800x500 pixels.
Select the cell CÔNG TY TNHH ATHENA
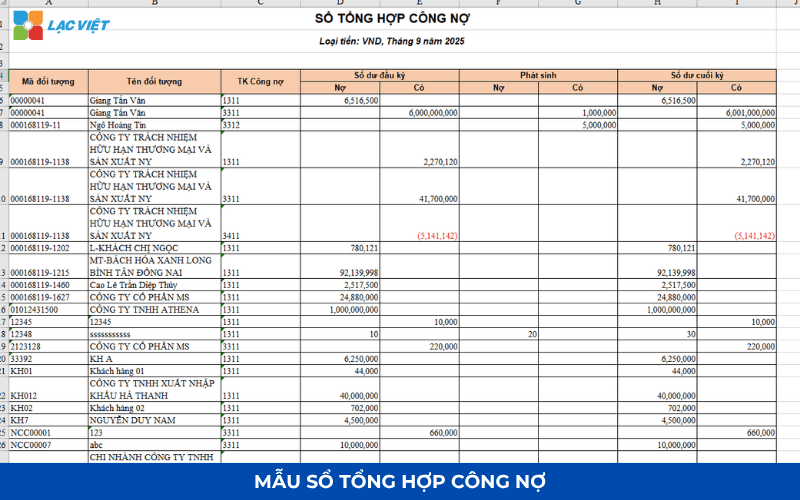coord(155,310)
